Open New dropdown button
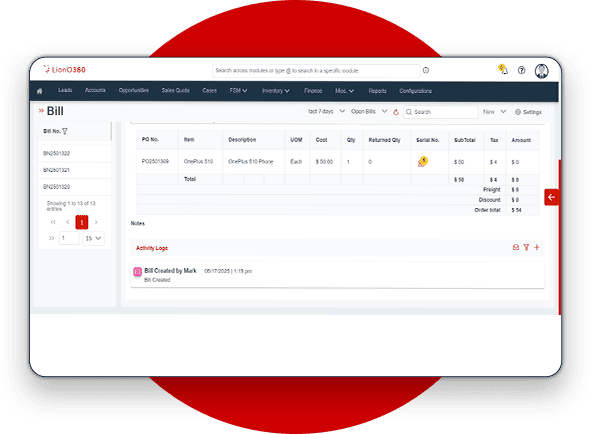592x434 pixels. (x=494, y=112)
